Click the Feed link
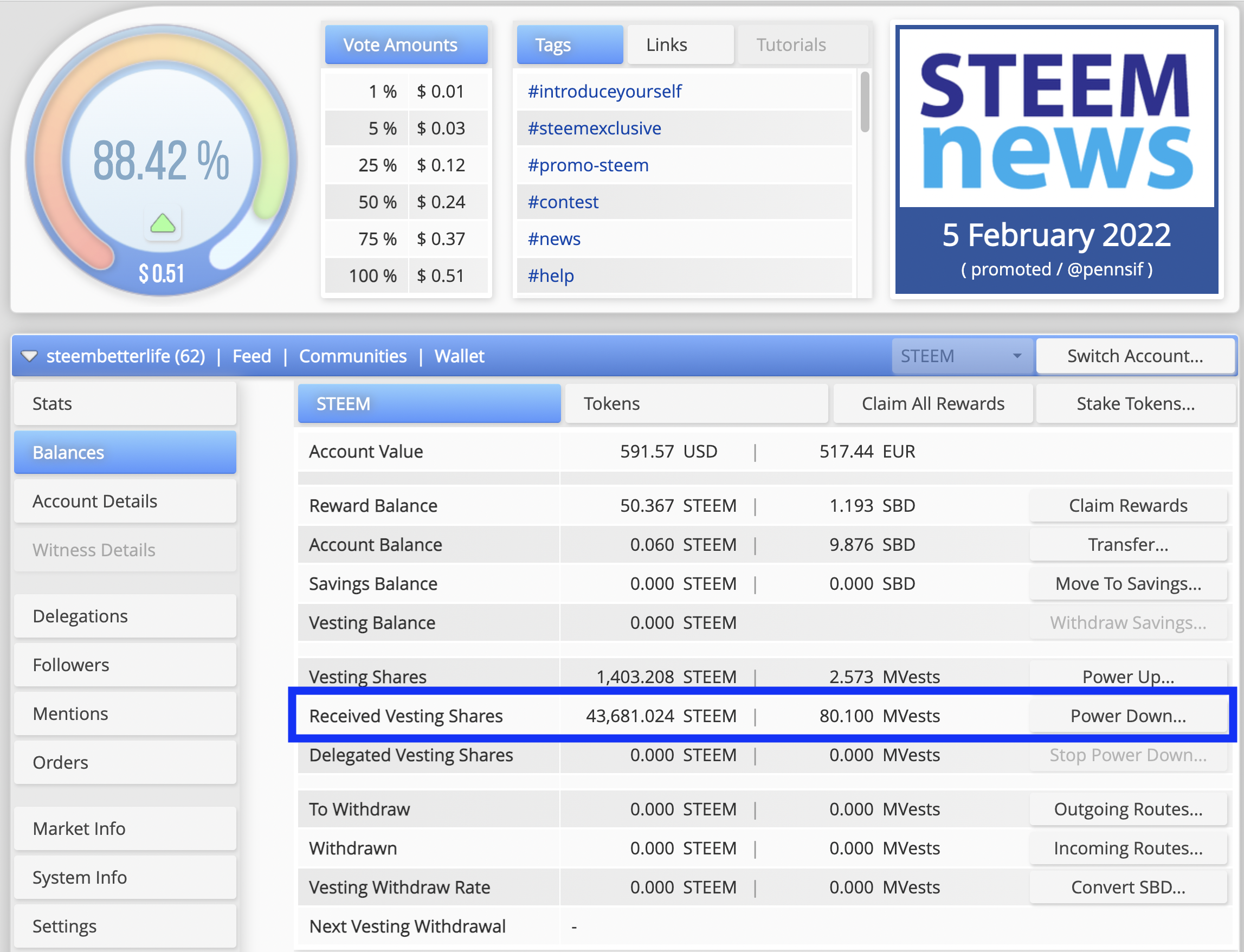1244x952 pixels. click(x=252, y=356)
